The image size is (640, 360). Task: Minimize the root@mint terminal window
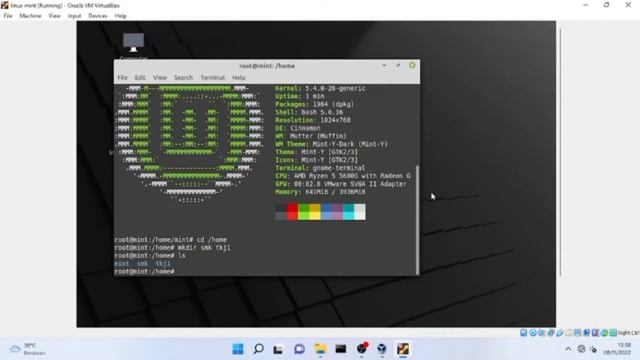[x=384, y=65]
